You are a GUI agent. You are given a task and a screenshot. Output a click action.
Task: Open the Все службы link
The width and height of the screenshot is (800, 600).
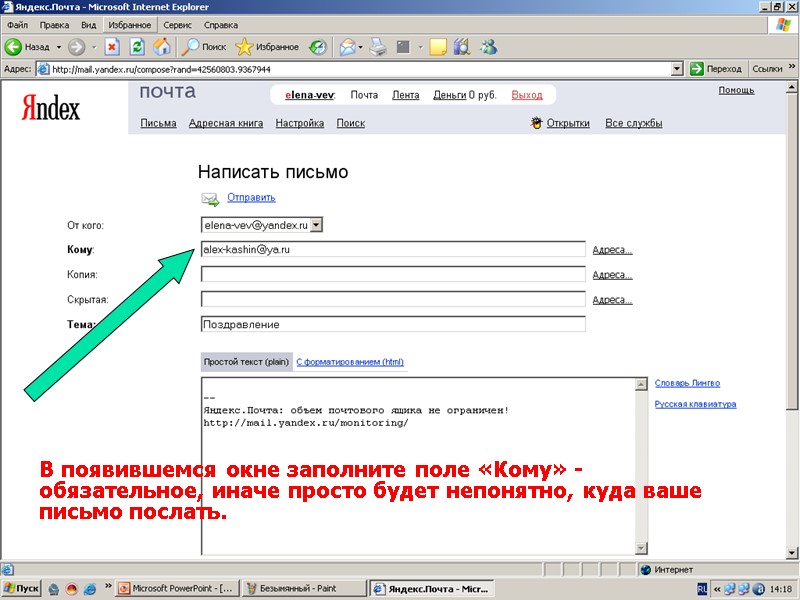coord(634,123)
